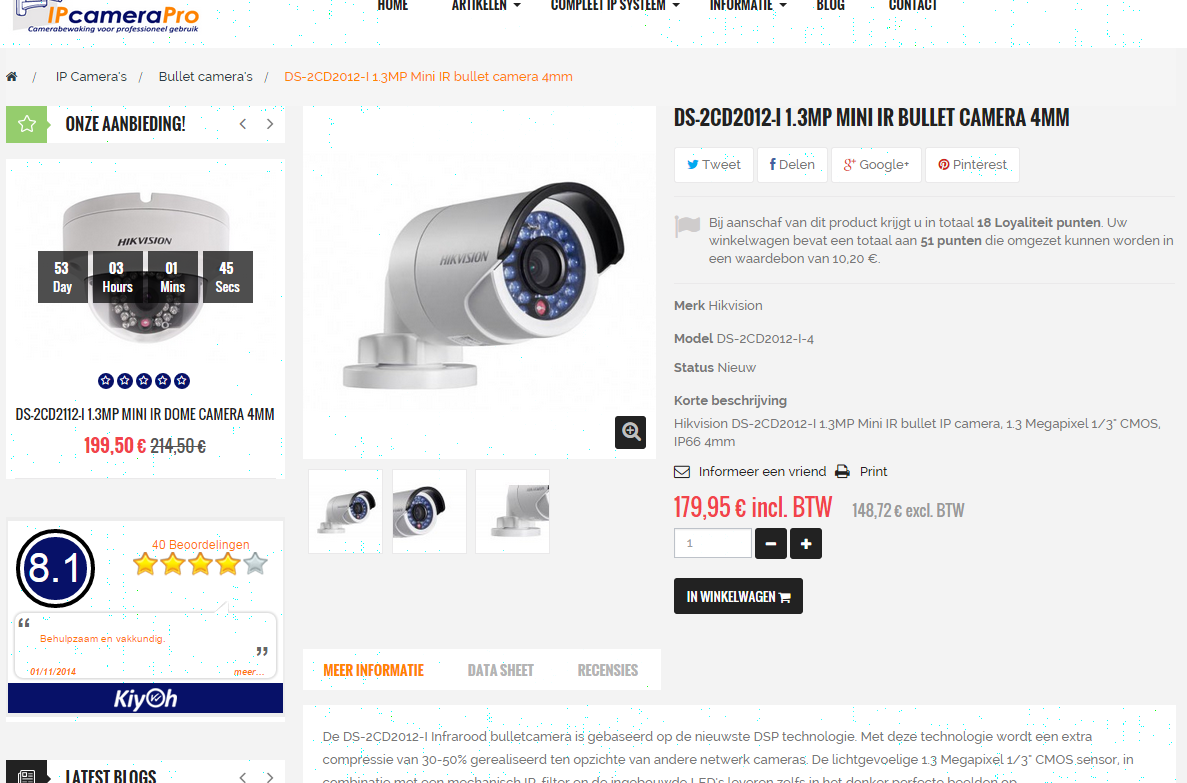The width and height of the screenshot is (1187, 783).
Task: Click the magnifier zoom icon on product image
Action: click(631, 432)
